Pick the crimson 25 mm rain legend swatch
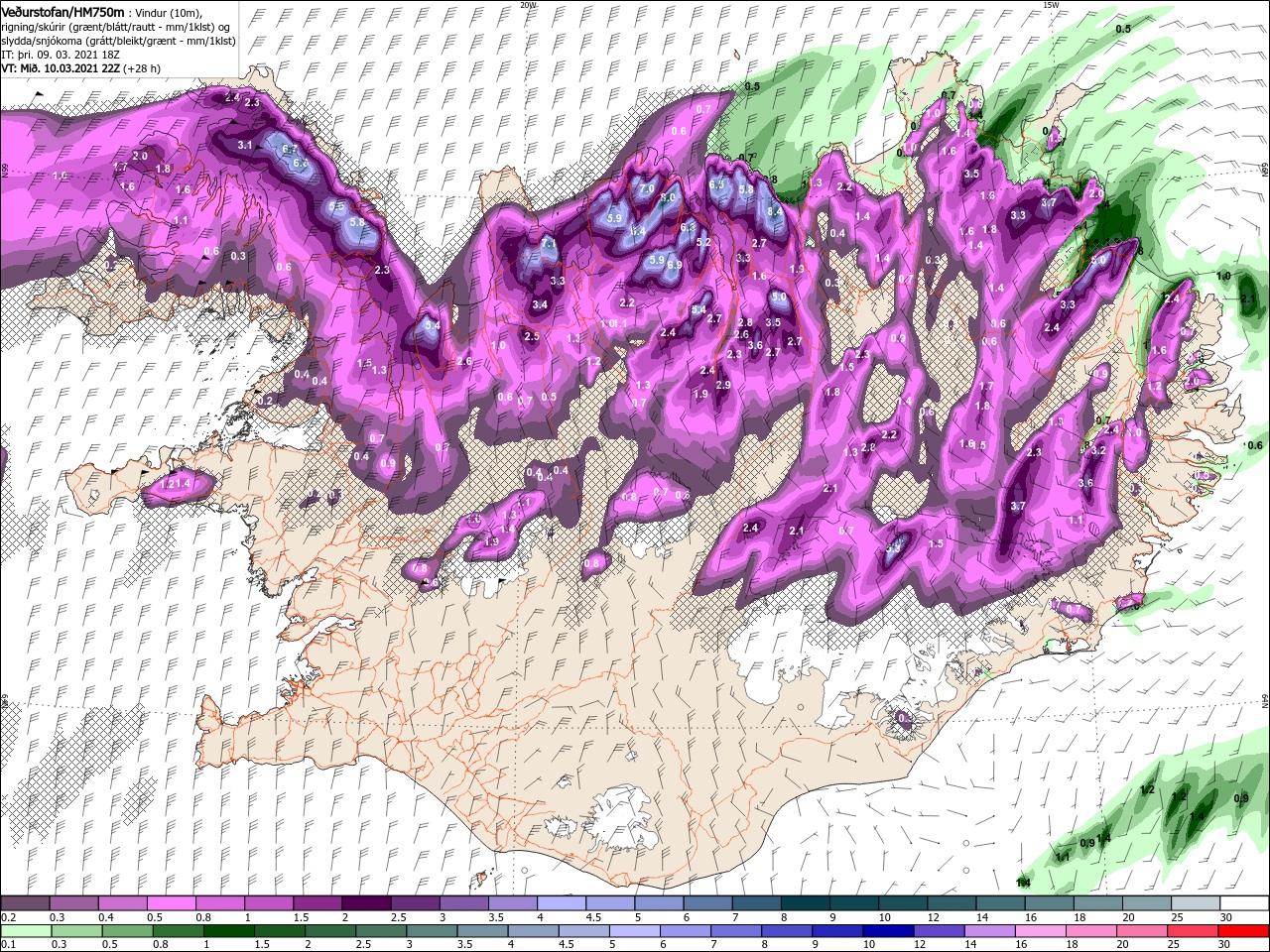The height and width of the screenshot is (952, 1270). pyautogui.click(x=1194, y=931)
